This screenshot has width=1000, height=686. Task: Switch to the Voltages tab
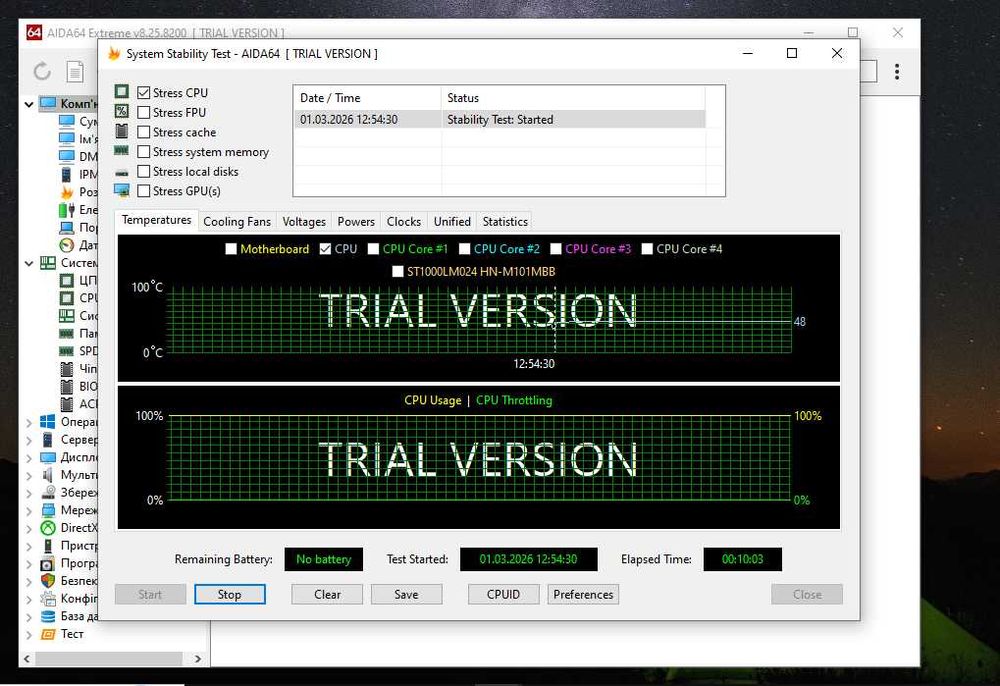[x=304, y=222]
